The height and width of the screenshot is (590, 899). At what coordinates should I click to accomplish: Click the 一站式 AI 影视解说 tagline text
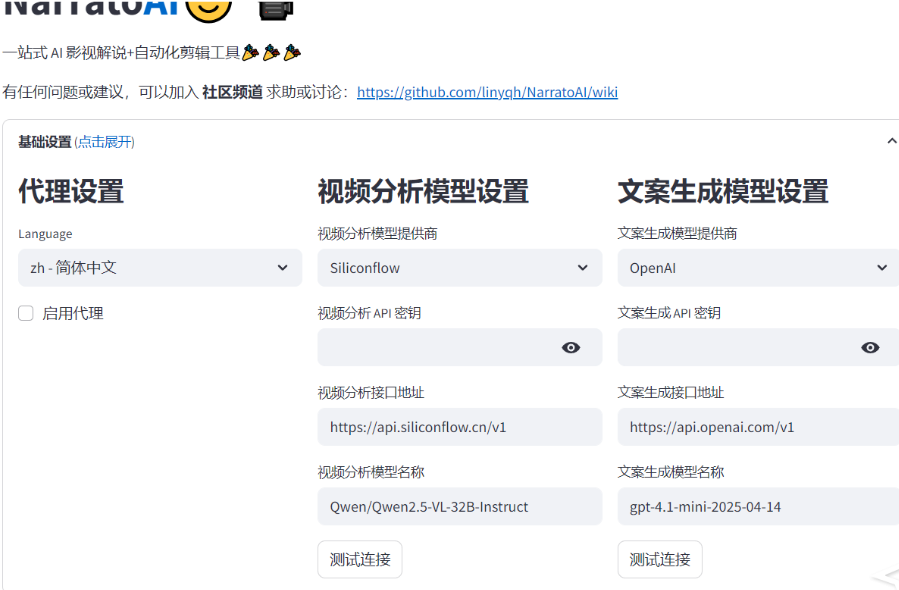click(152, 53)
